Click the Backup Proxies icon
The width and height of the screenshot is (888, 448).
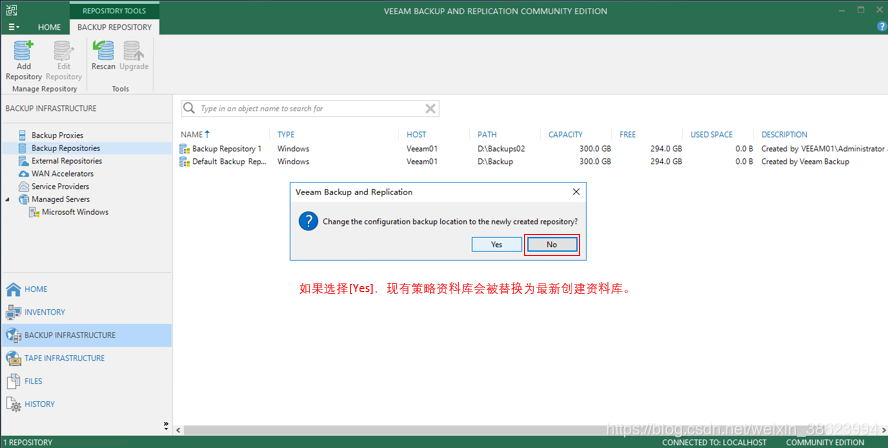(x=23, y=135)
